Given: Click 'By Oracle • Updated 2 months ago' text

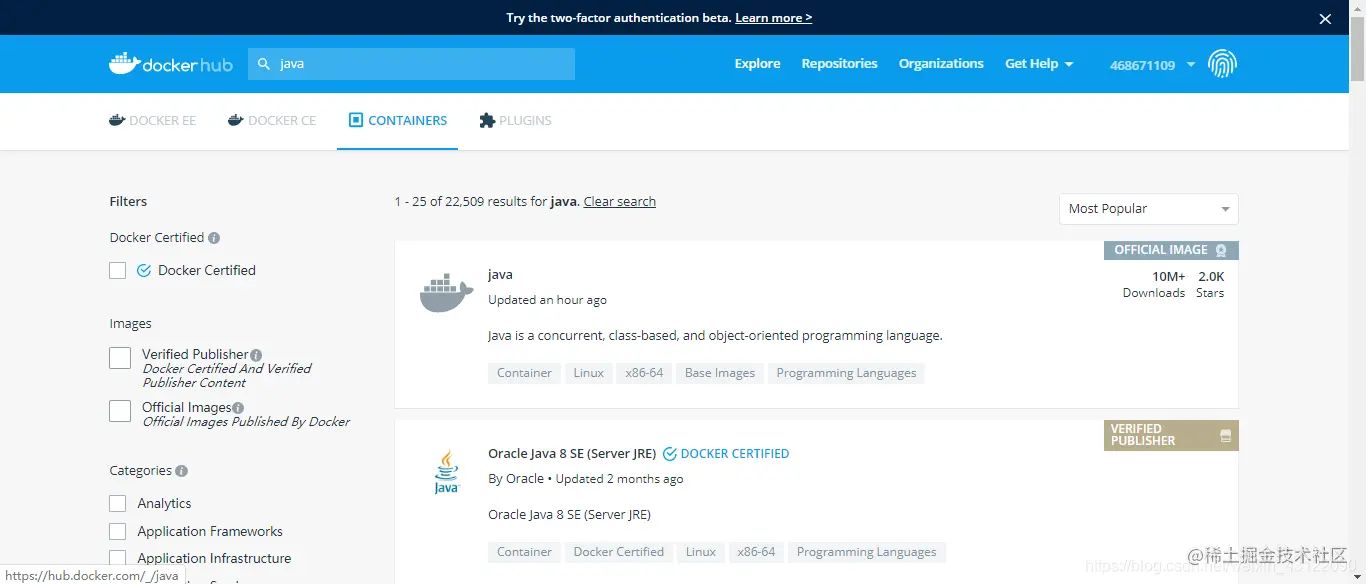Looking at the screenshot, I should click(585, 479).
